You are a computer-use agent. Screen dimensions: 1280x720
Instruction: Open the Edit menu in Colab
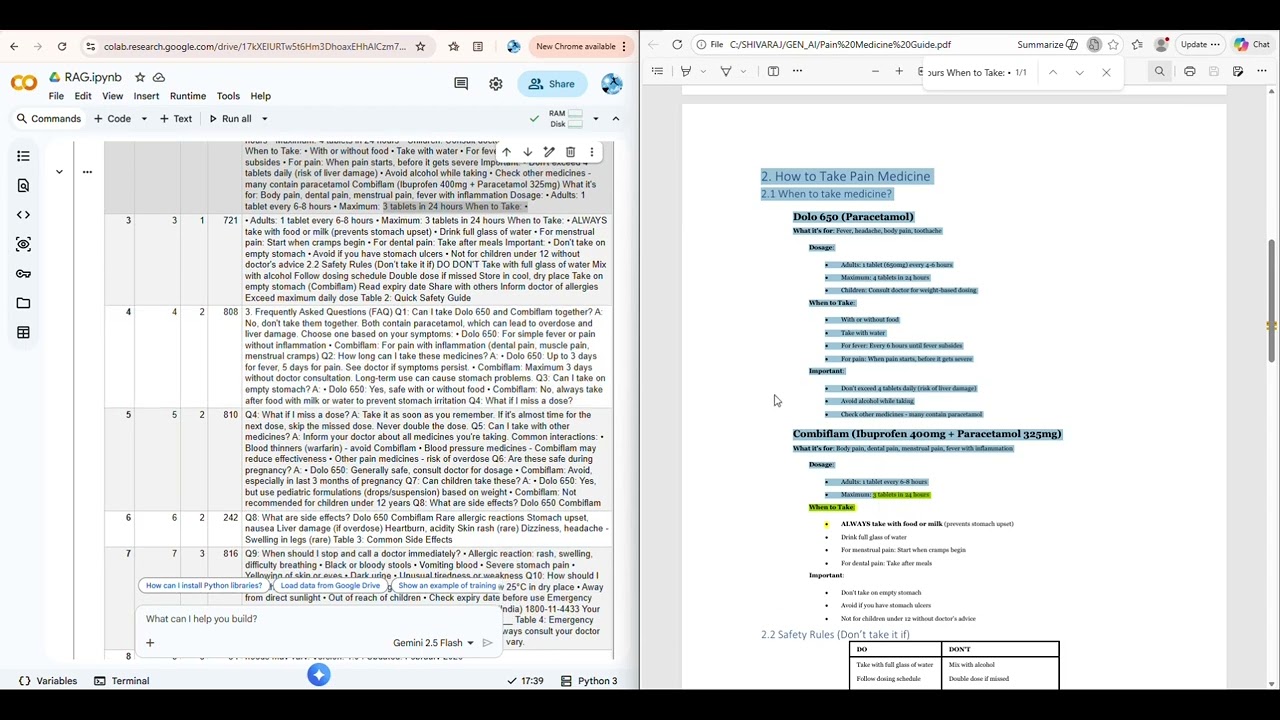[83, 96]
